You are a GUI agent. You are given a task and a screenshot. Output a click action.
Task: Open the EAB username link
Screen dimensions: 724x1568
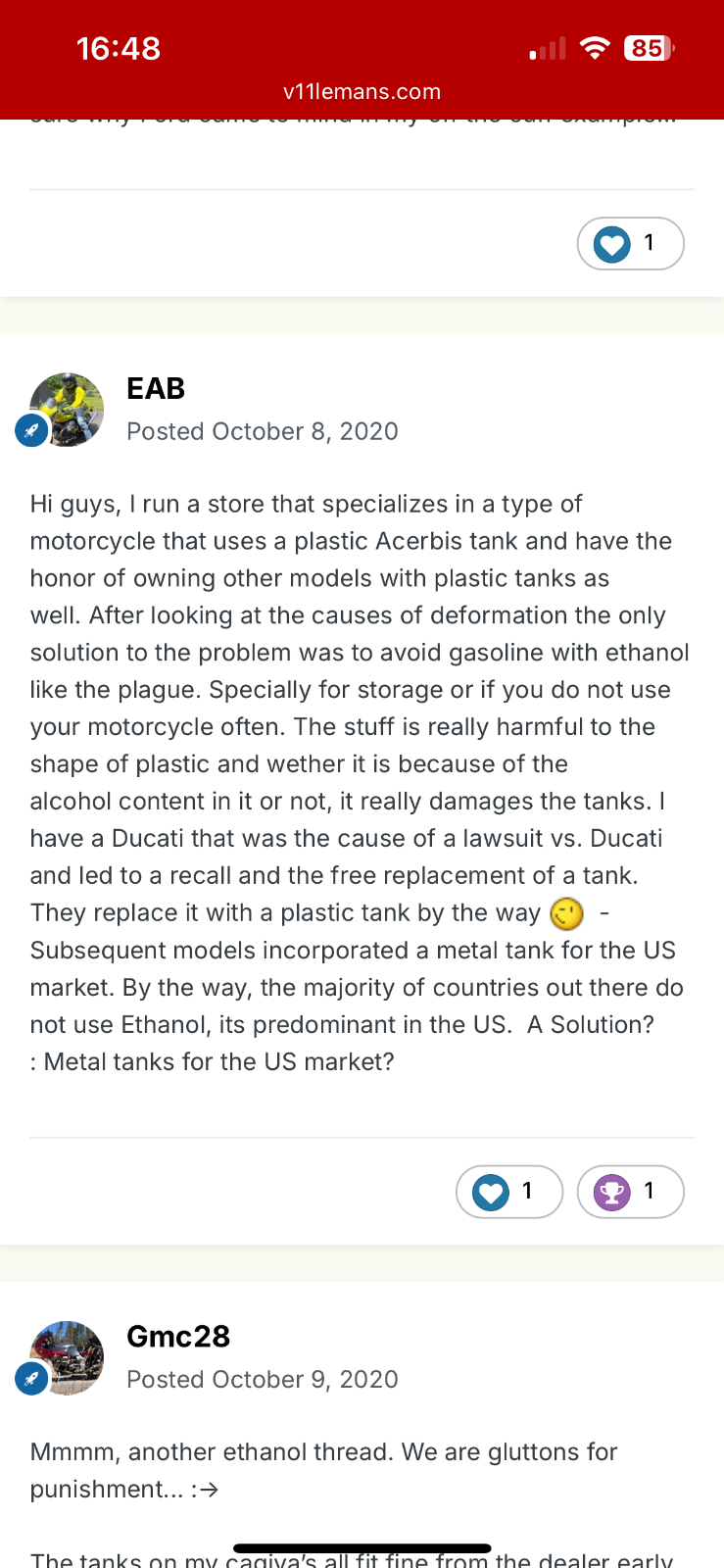(x=156, y=389)
